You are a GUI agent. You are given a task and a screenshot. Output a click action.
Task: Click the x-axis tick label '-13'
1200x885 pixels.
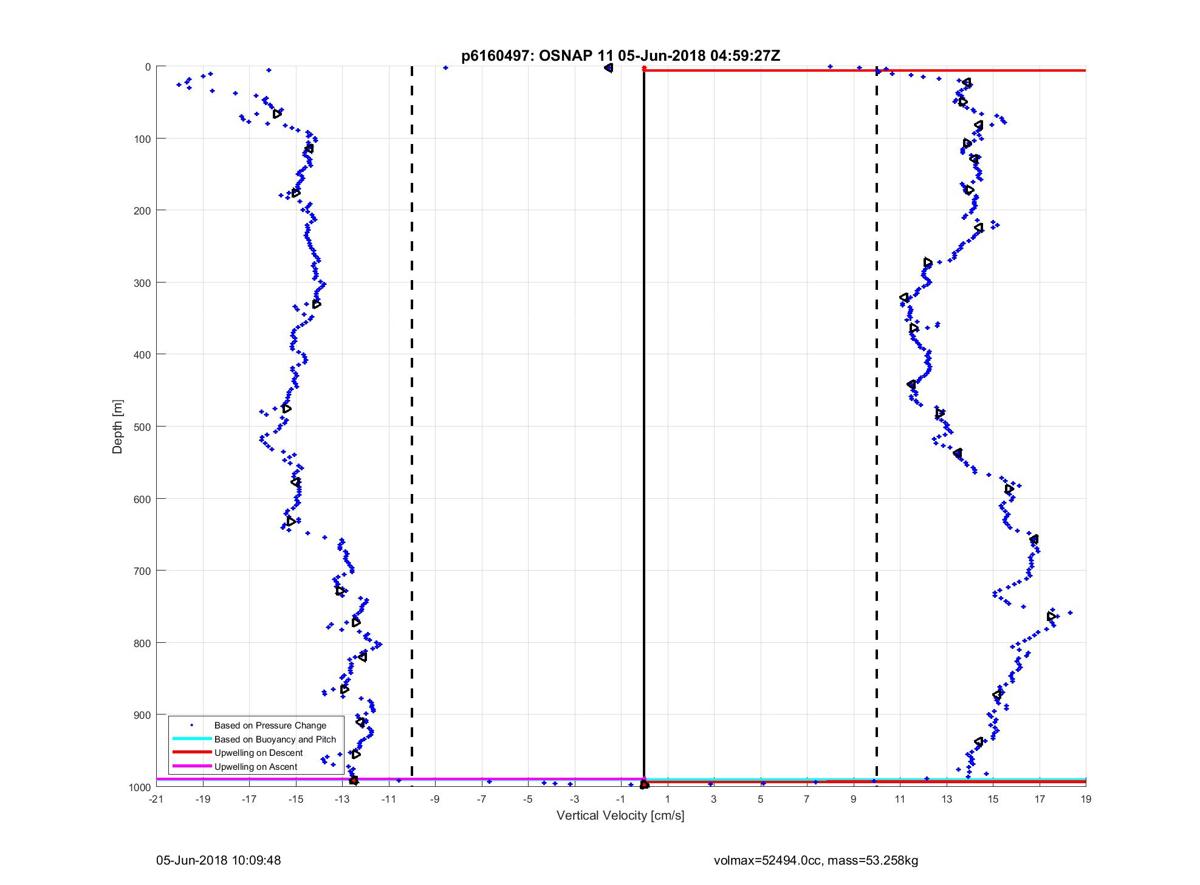coord(341,800)
